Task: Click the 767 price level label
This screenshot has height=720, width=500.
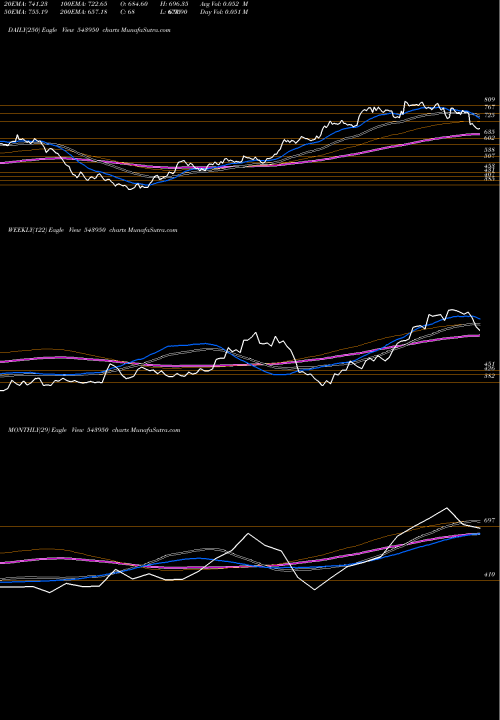Action: pos(489,107)
